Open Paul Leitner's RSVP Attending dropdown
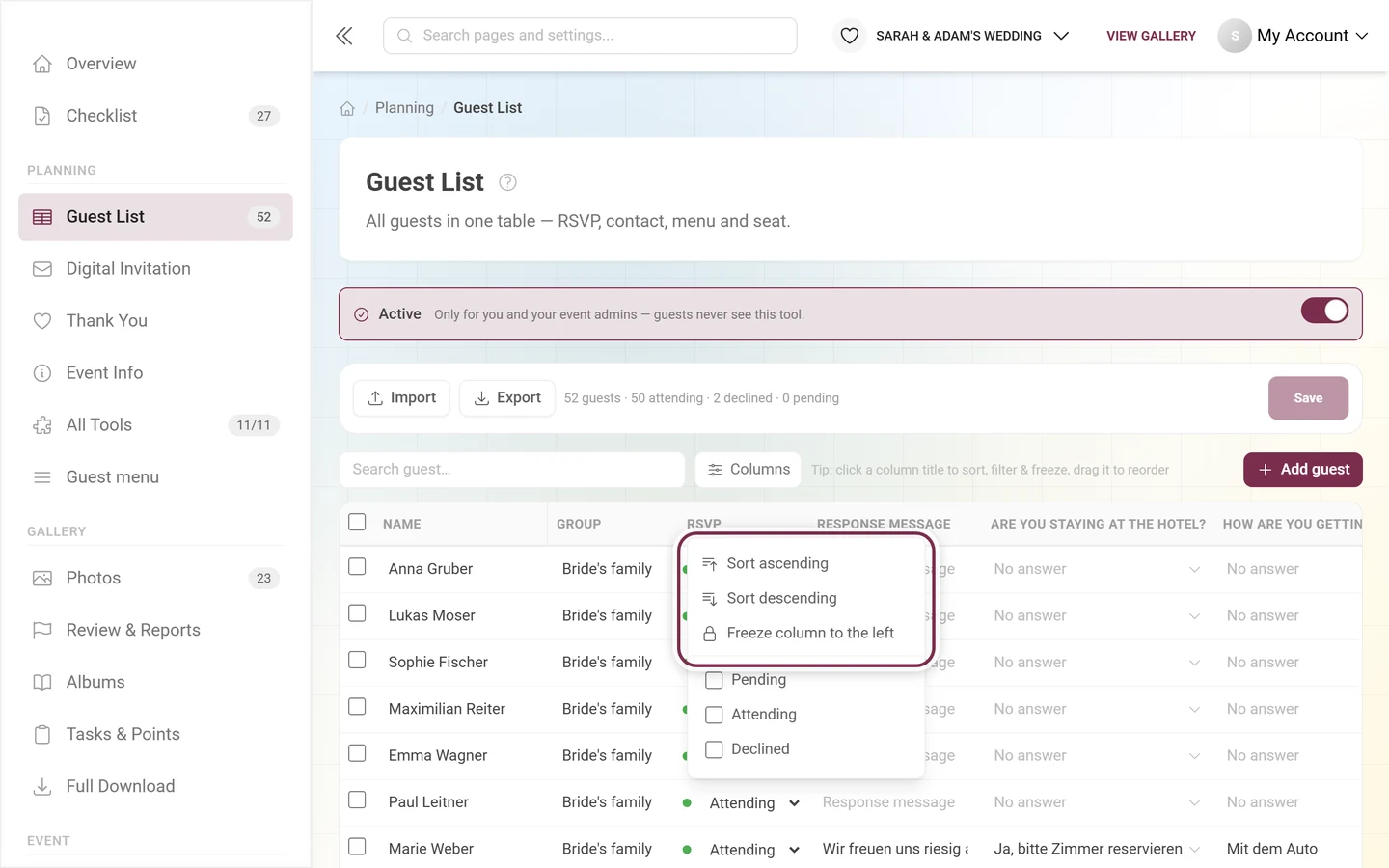1389x868 pixels. [x=754, y=803]
